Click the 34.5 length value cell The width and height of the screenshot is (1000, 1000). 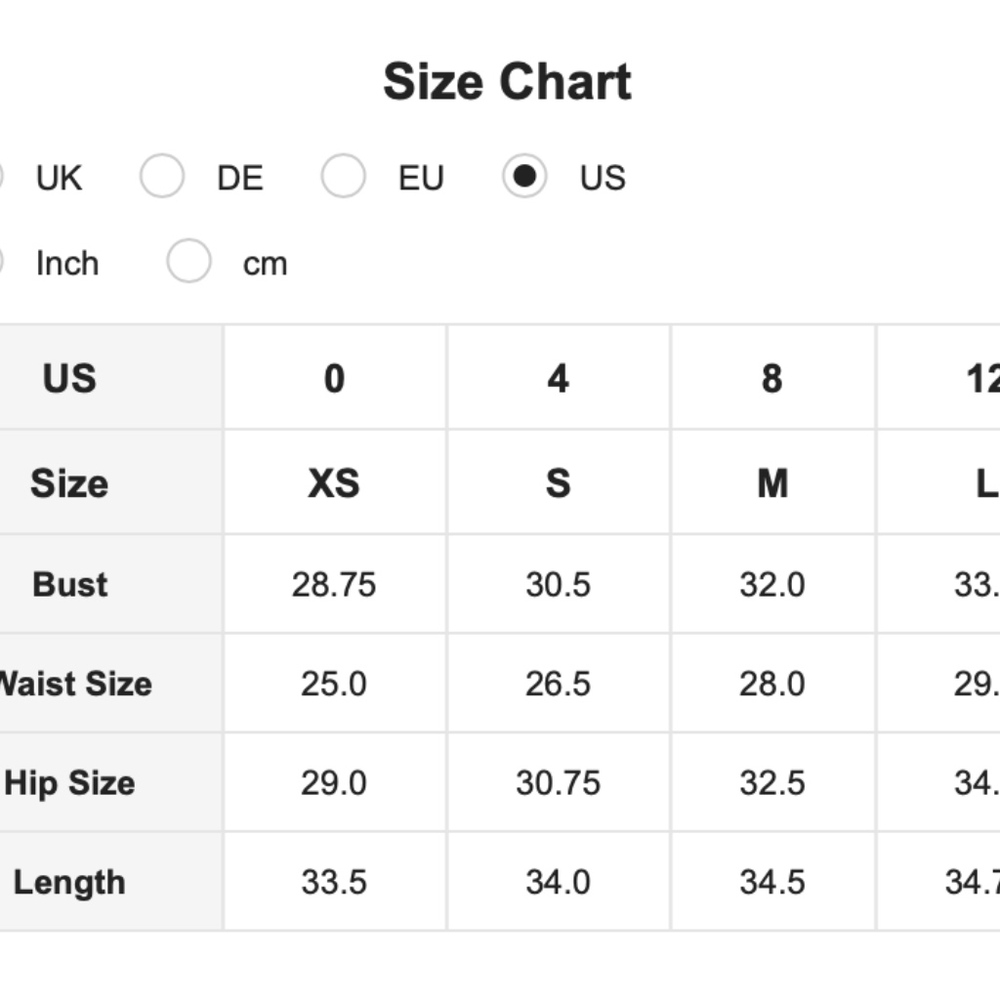[772, 883]
